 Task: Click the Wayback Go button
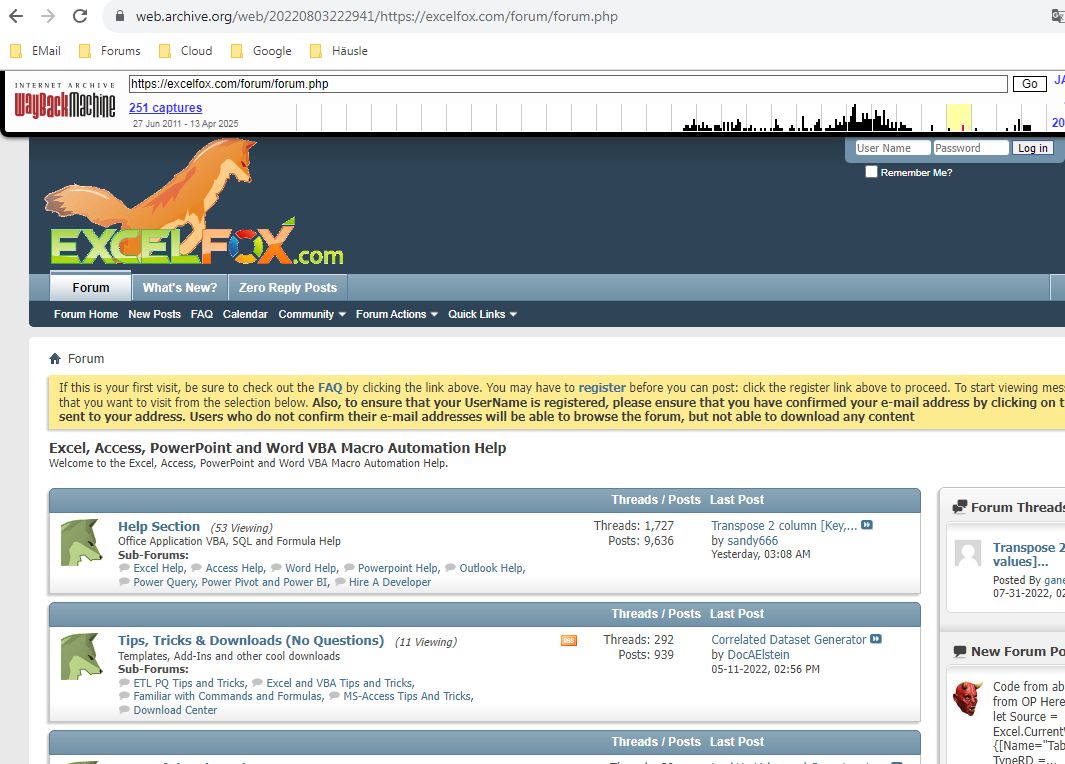[x=1030, y=84]
